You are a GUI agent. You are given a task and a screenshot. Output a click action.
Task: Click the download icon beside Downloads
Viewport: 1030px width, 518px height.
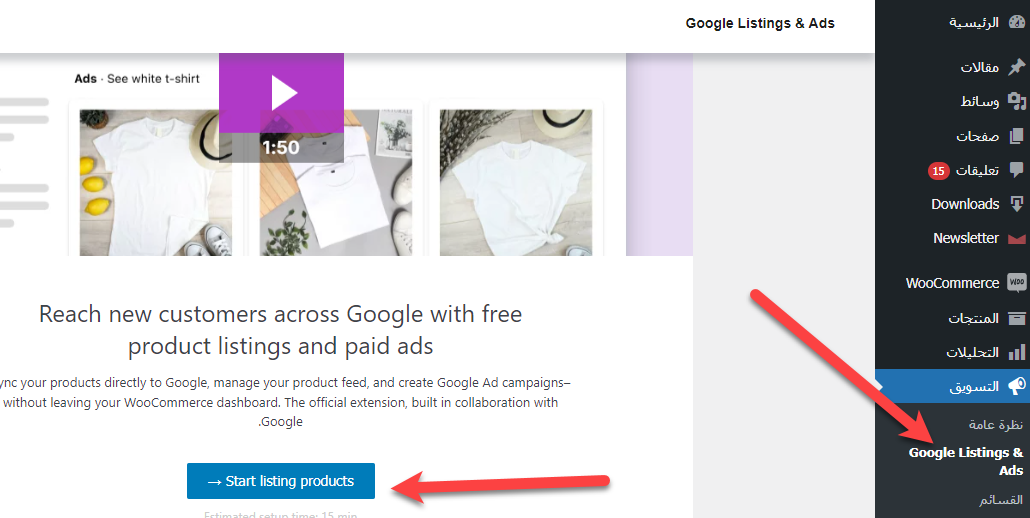tap(1016, 204)
